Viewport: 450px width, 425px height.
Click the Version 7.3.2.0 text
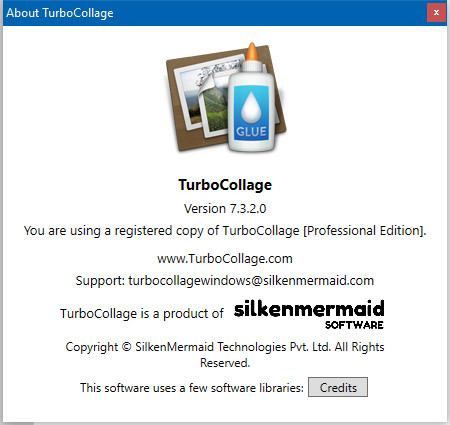(225, 209)
